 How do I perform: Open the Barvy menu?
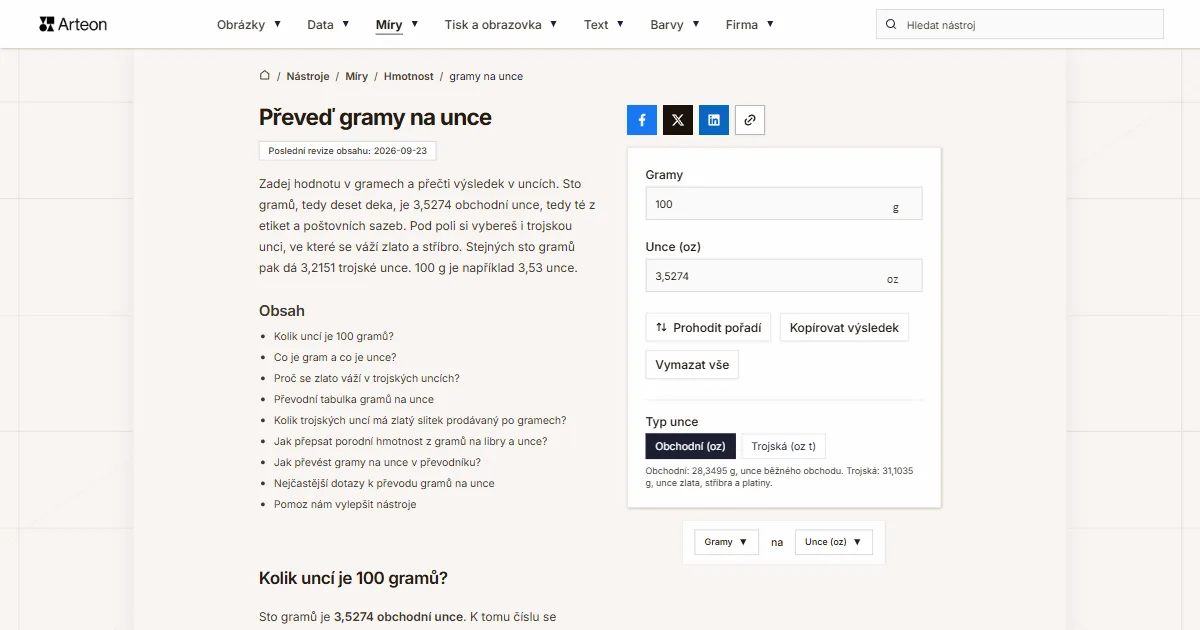(x=675, y=25)
